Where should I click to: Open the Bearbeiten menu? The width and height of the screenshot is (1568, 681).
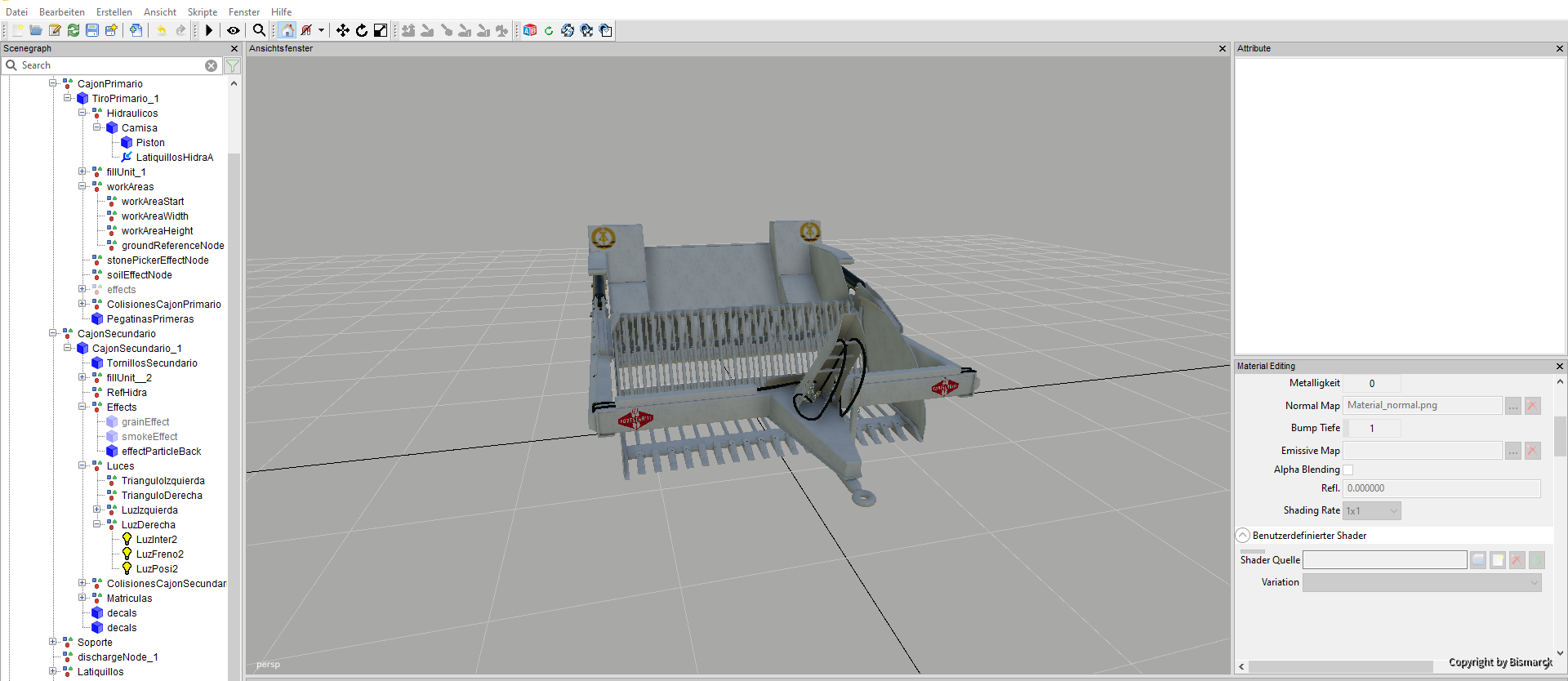(62, 12)
